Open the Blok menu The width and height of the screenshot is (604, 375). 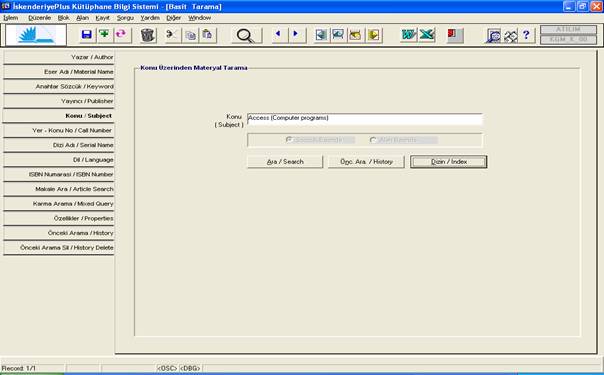pyautogui.click(x=64, y=18)
